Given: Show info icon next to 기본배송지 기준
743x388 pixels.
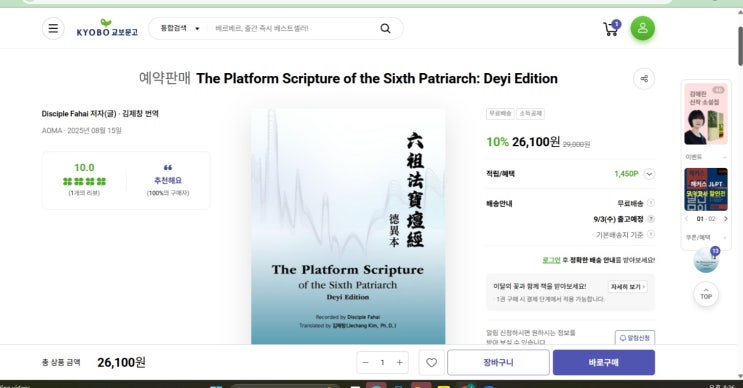Looking at the screenshot, I should (x=651, y=234).
